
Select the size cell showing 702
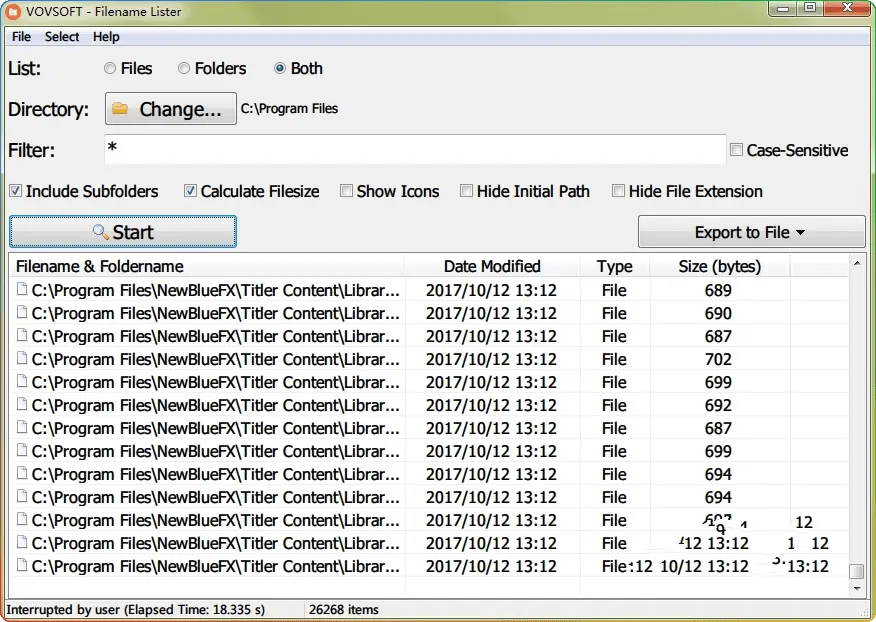pyautogui.click(x=718, y=359)
